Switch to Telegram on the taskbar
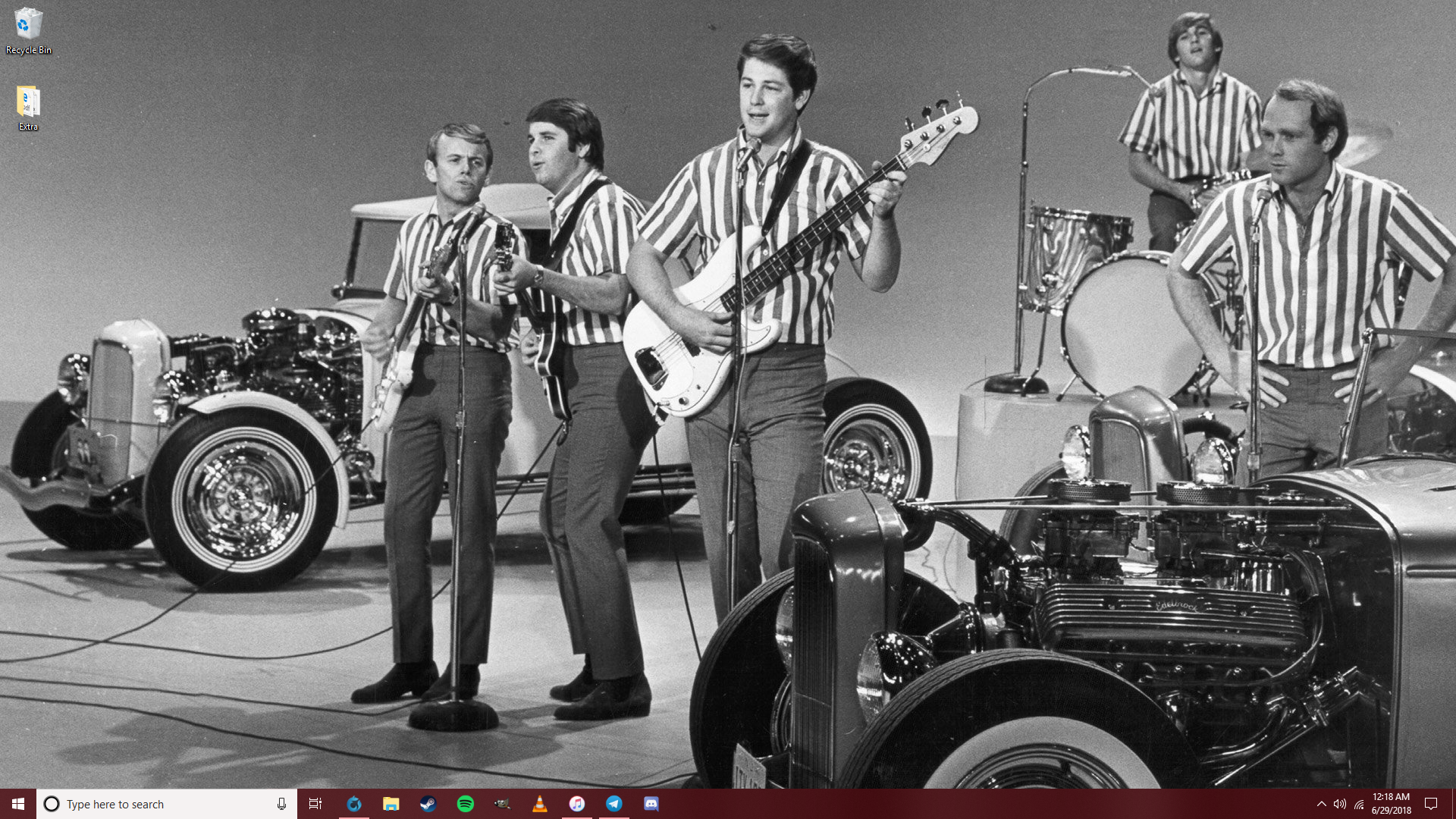Screen dimensions: 1456x819 tap(613, 804)
